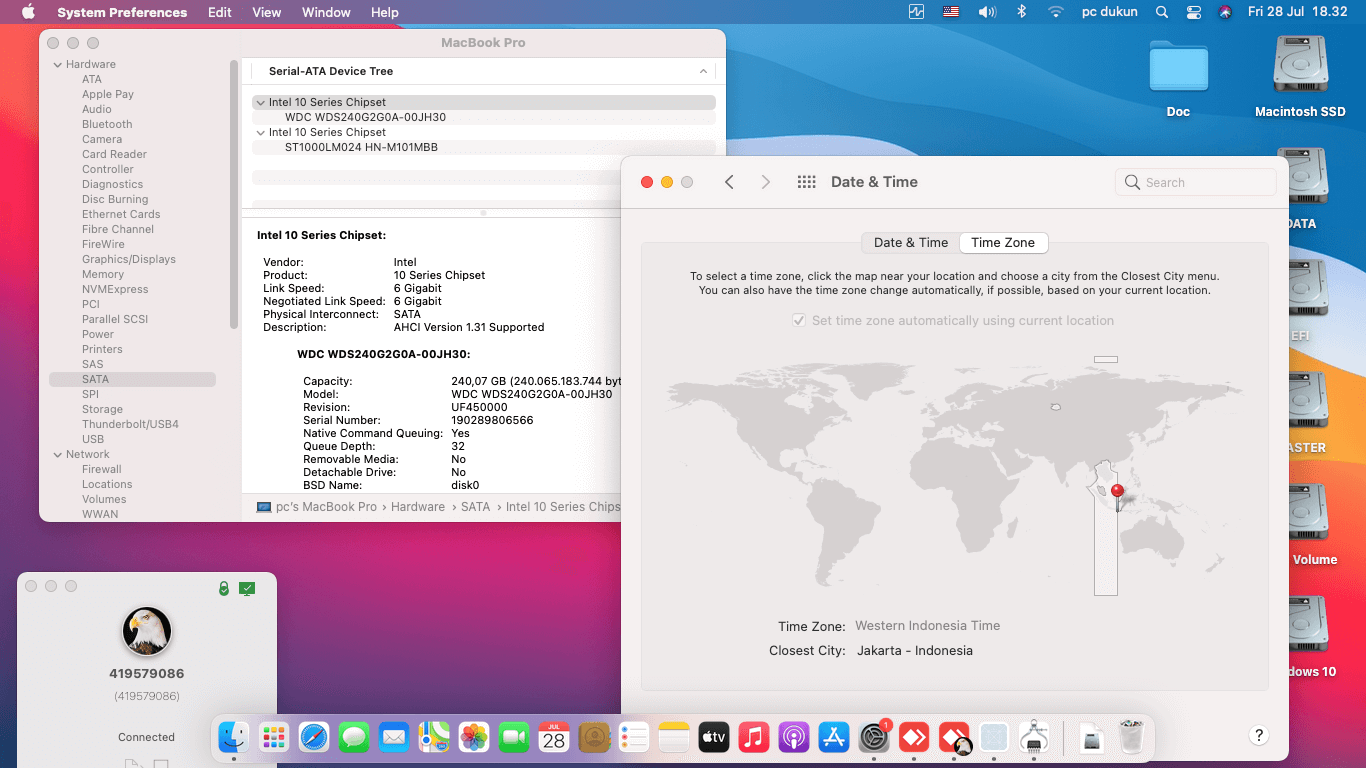Toggle Set time zone automatically checkbox

pyautogui.click(x=799, y=321)
